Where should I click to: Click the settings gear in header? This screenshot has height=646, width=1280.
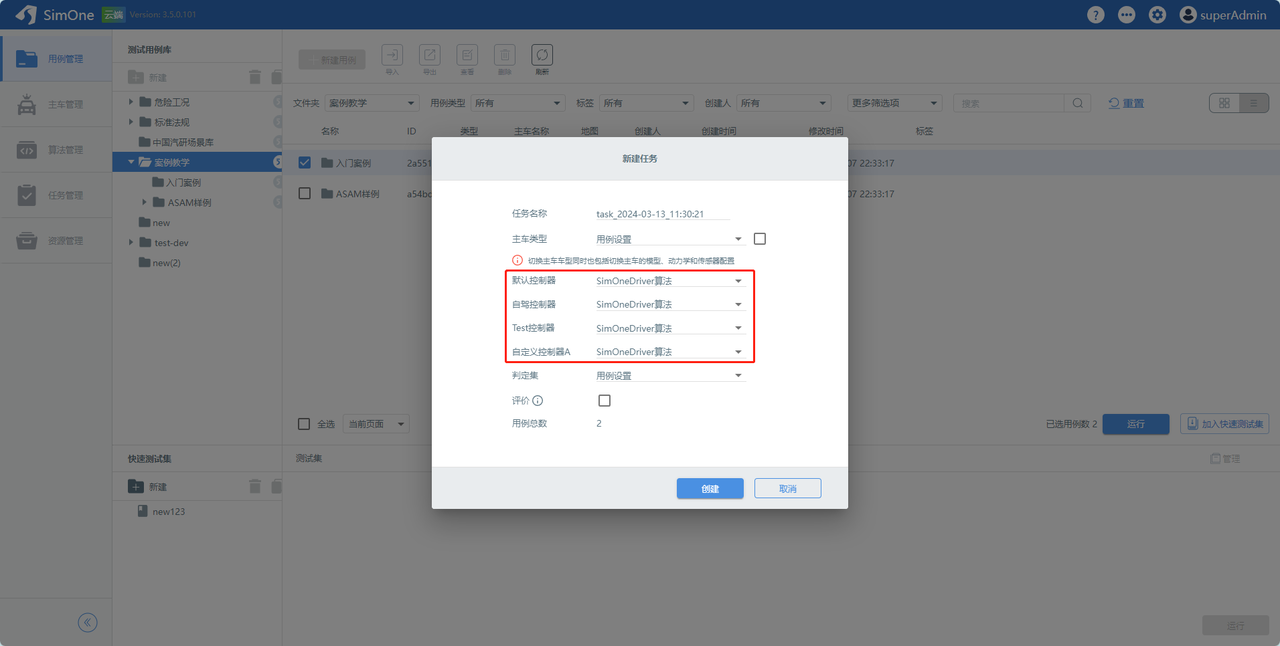pos(1157,15)
